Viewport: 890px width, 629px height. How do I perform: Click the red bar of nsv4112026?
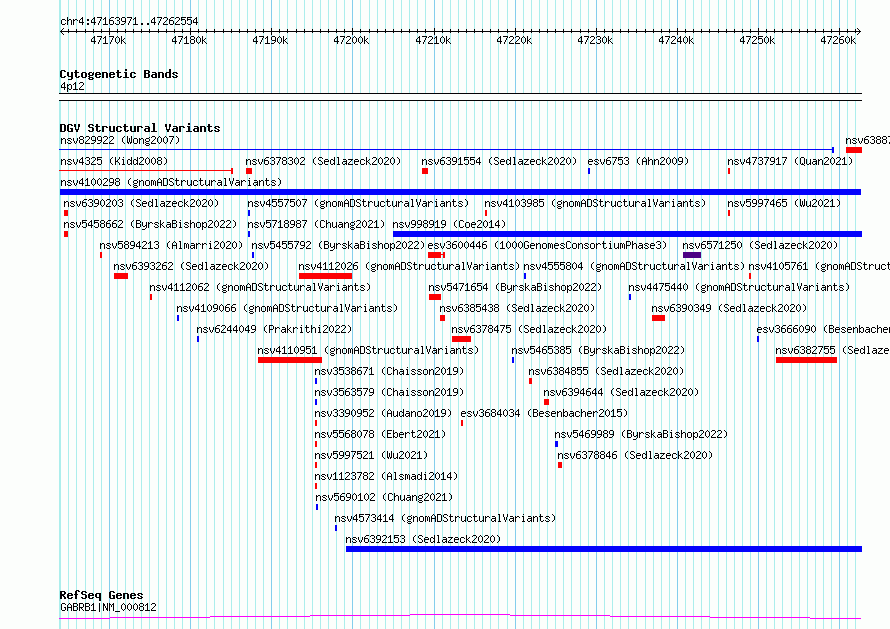pyautogui.click(x=325, y=276)
